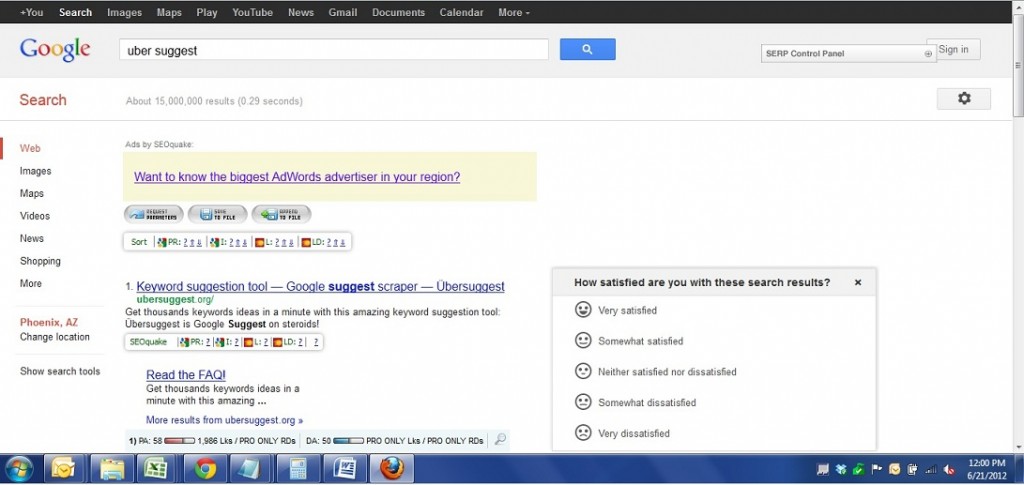The image size is (1024, 485).
Task: Sort Google index I ascending arrow
Action: [238, 242]
